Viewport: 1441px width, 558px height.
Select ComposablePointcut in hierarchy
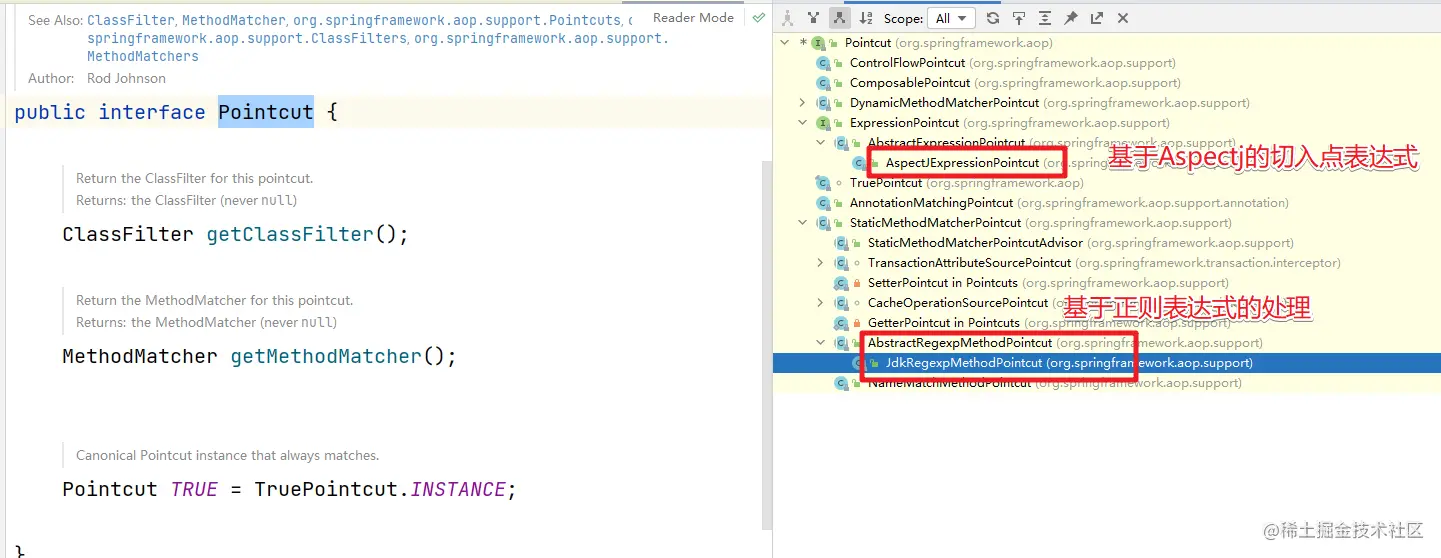[1107, 83]
